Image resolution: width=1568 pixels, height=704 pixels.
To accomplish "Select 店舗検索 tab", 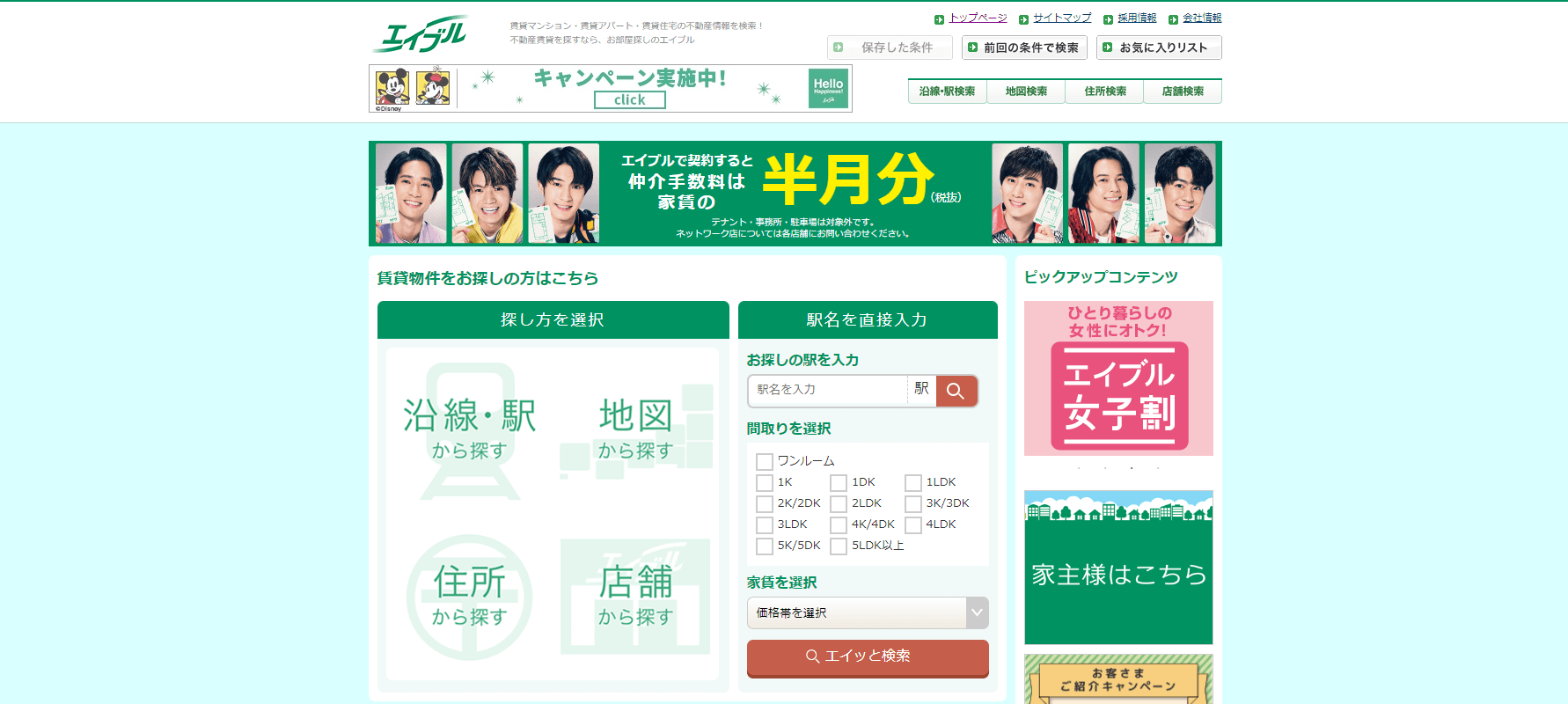I will (x=1183, y=92).
